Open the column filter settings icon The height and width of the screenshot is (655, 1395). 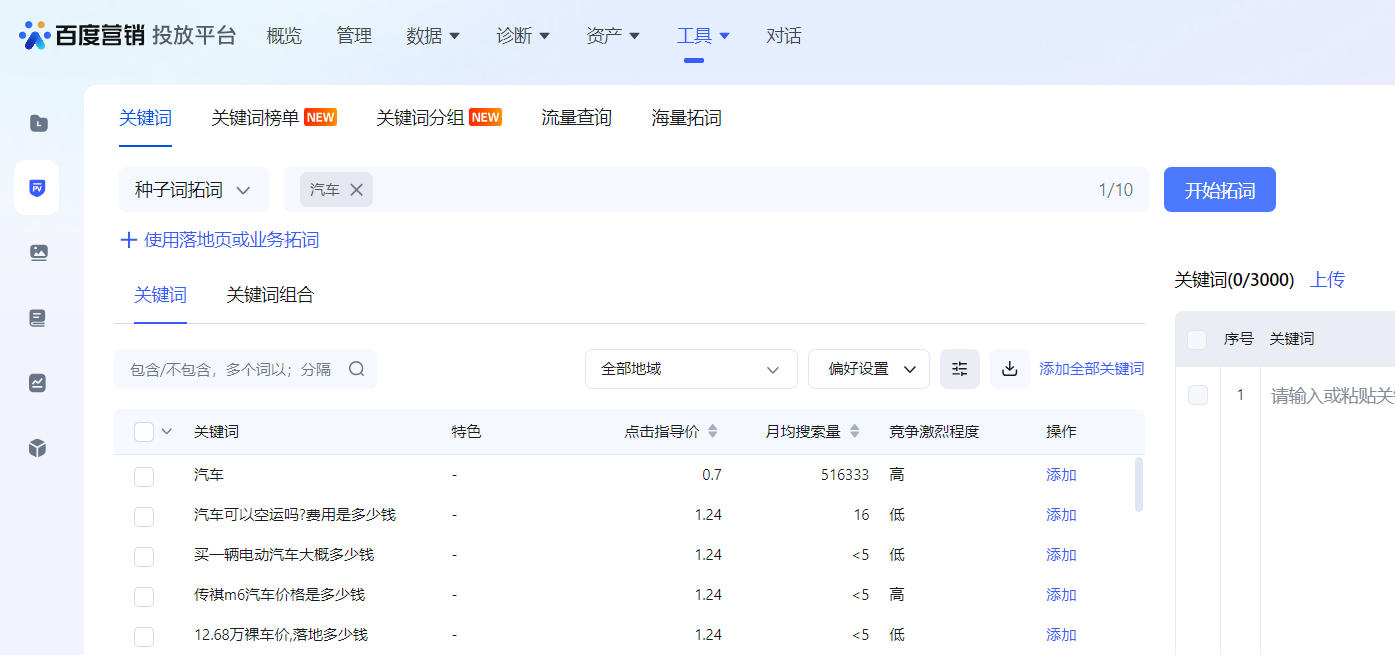tap(959, 369)
